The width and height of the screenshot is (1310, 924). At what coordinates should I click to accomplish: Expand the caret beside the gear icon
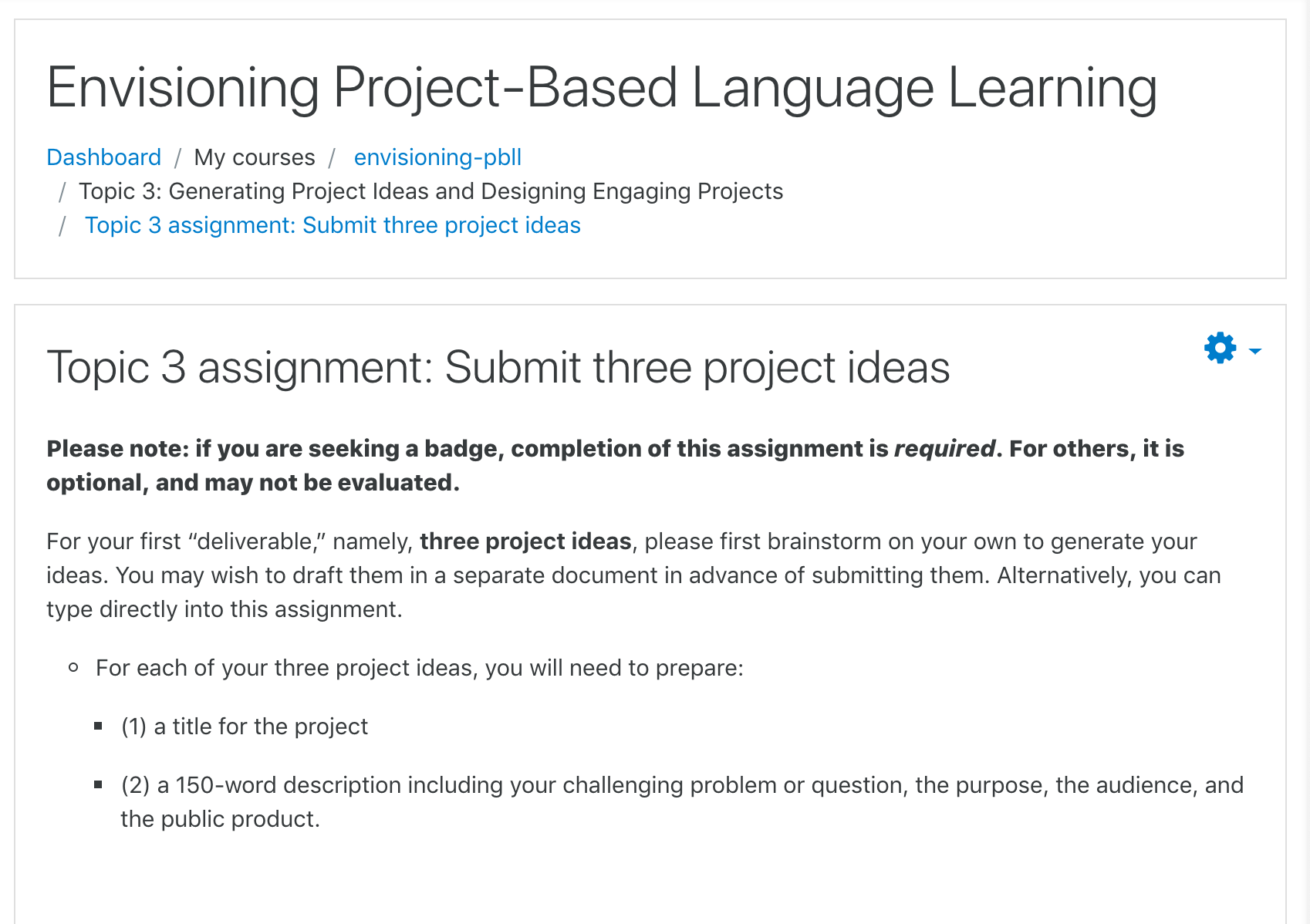tap(1254, 351)
